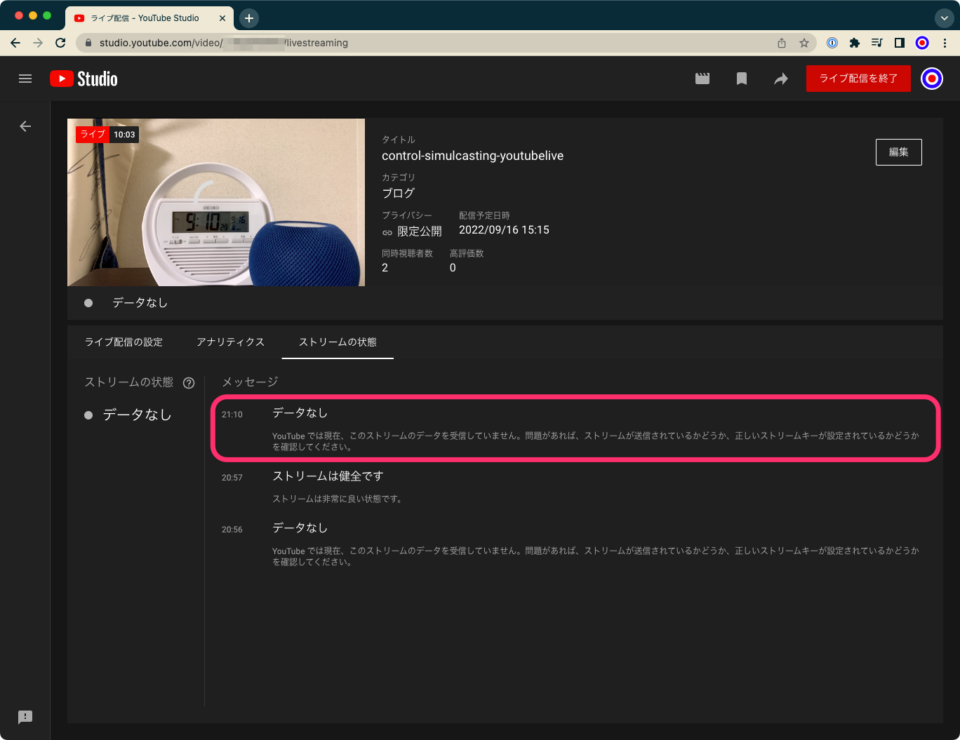Click the ライブ配信を終了 button
The width and height of the screenshot is (960, 740).
click(x=858, y=78)
